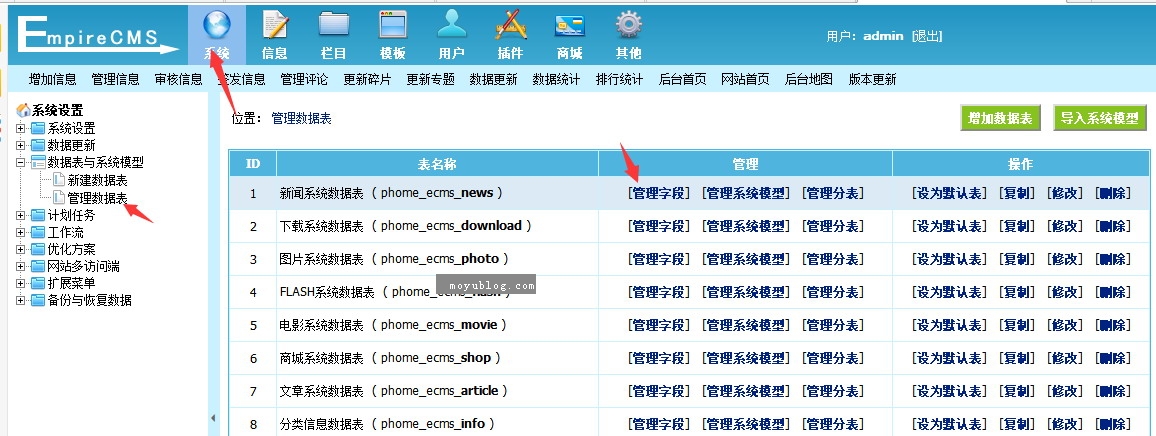Expand the 工作流 tree folder
Screen dimensions: 1156x436
(x=21, y=232)
